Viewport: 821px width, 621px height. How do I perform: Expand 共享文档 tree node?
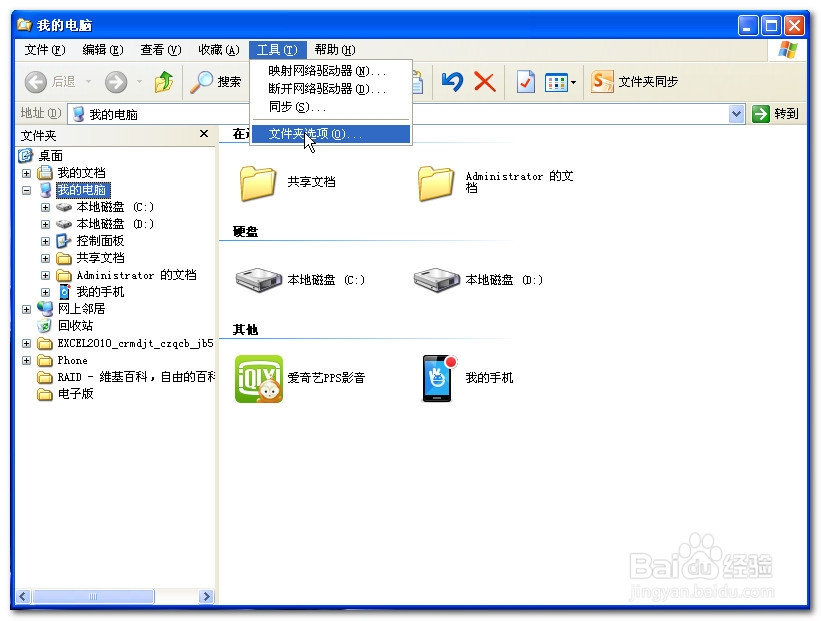(46, 258)
